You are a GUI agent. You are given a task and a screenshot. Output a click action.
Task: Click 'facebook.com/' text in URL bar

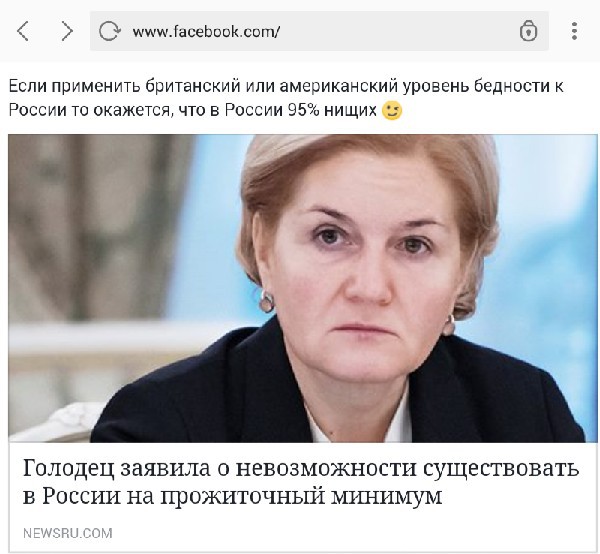point(227,31)
